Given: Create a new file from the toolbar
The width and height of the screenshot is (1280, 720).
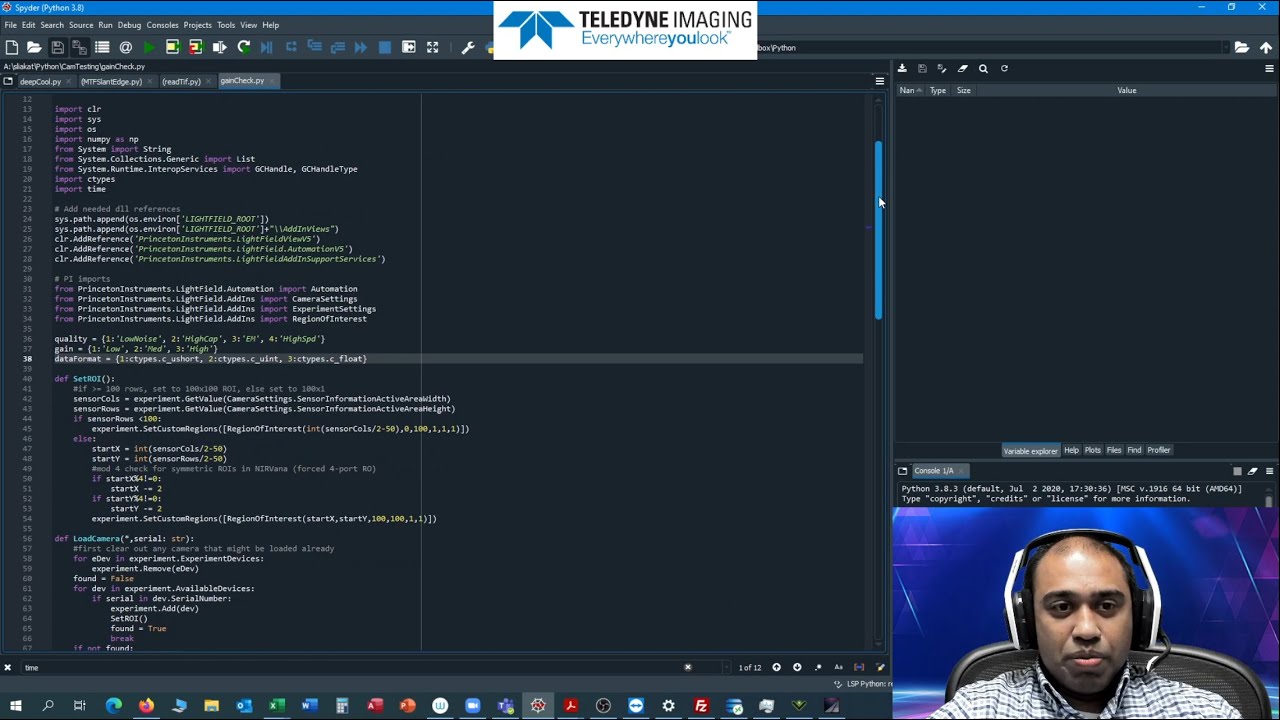Looking at the screenshot, I should point(11,47).
